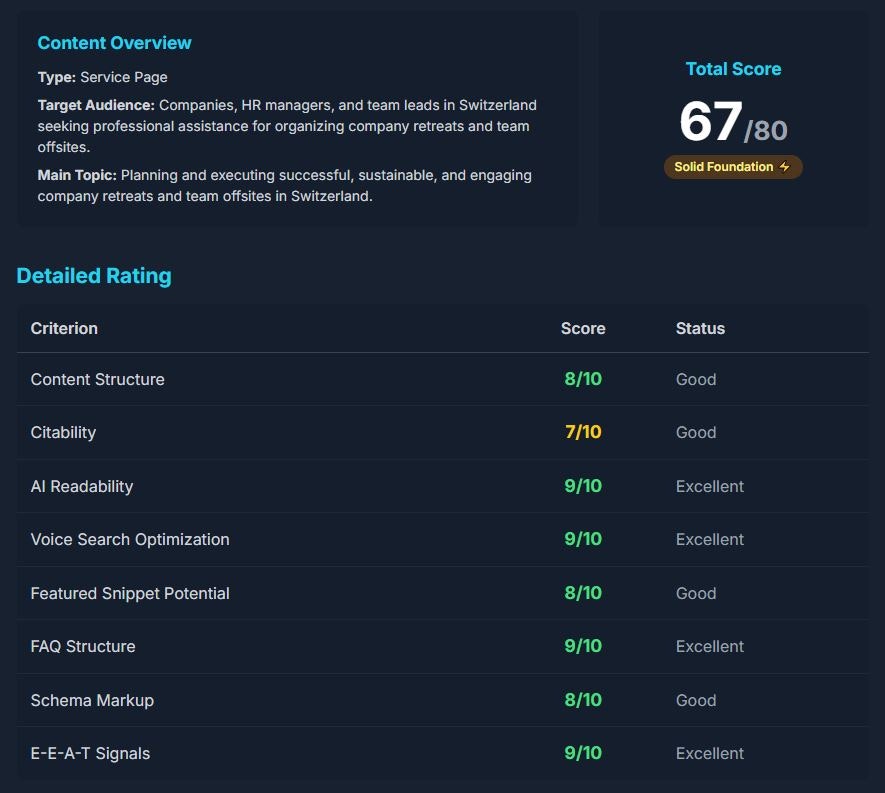The image size is (885, 793).
Task: Click the Score column header
Action: pos(583,328)
